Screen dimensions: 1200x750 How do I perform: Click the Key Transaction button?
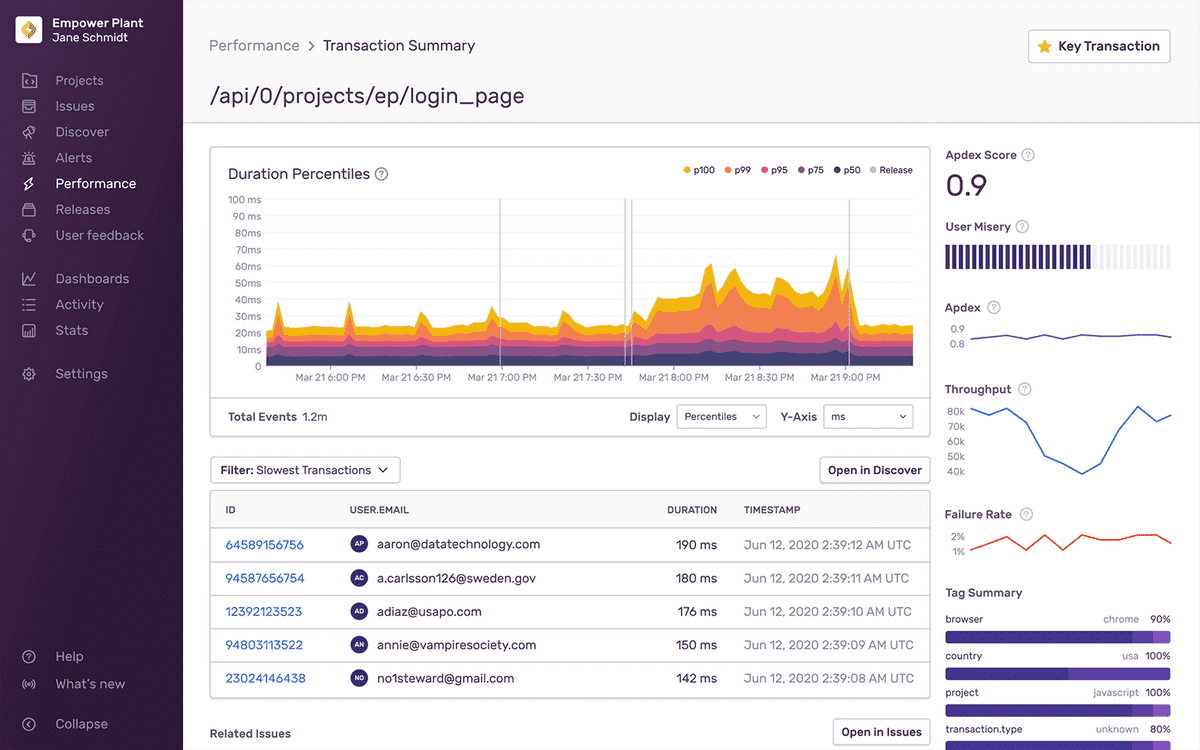pos(1099,46)
